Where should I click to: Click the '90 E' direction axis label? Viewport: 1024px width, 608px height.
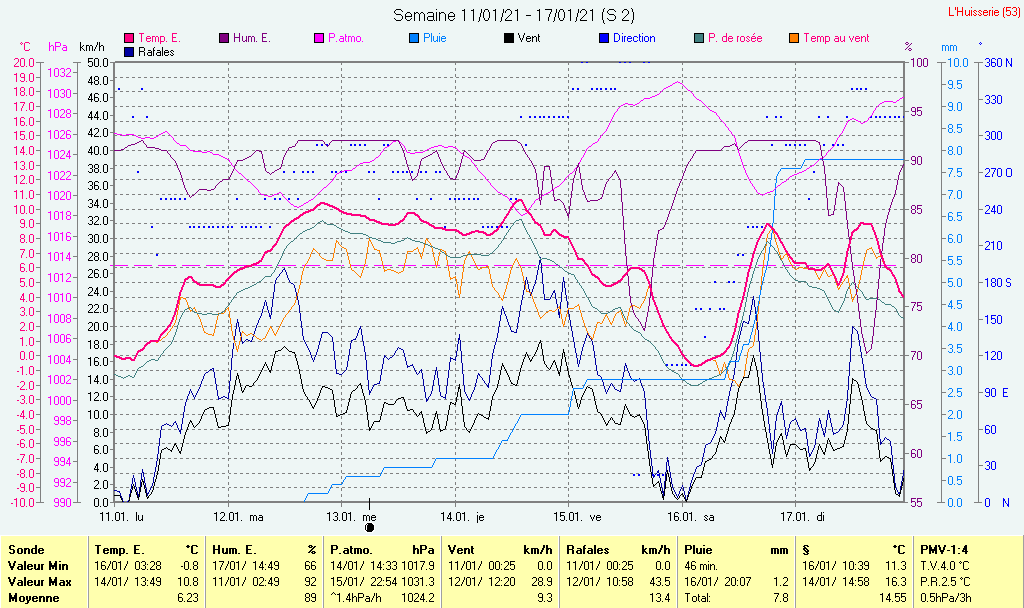coord(997,392)
